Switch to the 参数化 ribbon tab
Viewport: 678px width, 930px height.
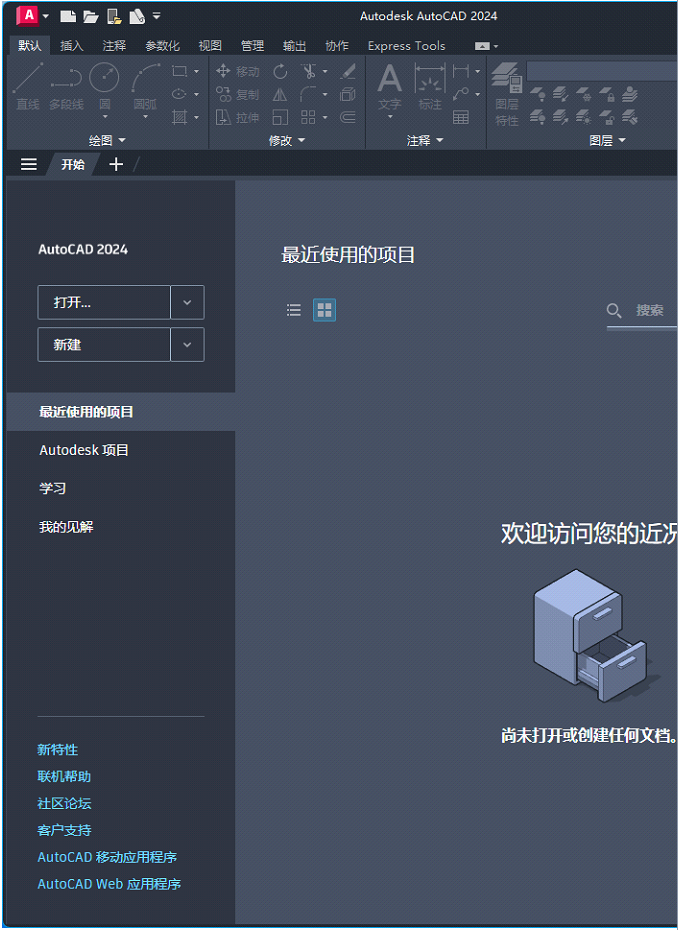pos(162,46)
